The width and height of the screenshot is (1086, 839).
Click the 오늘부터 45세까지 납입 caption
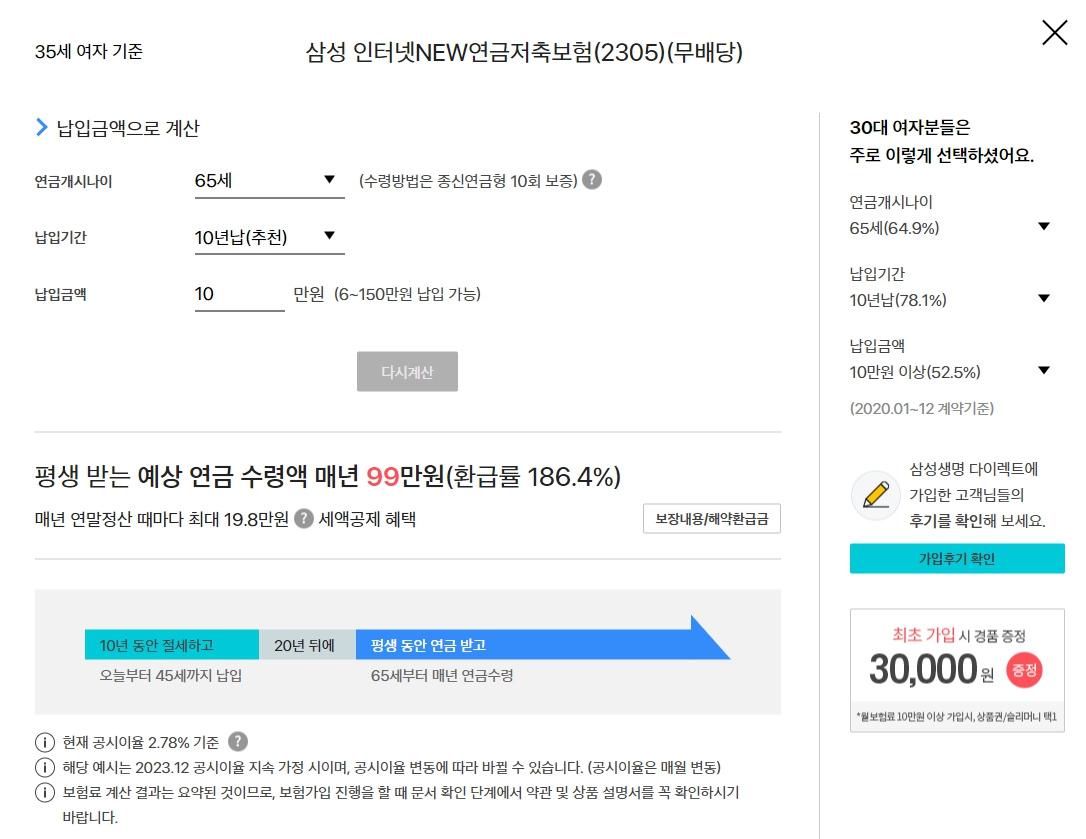click(x=170, y=675)
